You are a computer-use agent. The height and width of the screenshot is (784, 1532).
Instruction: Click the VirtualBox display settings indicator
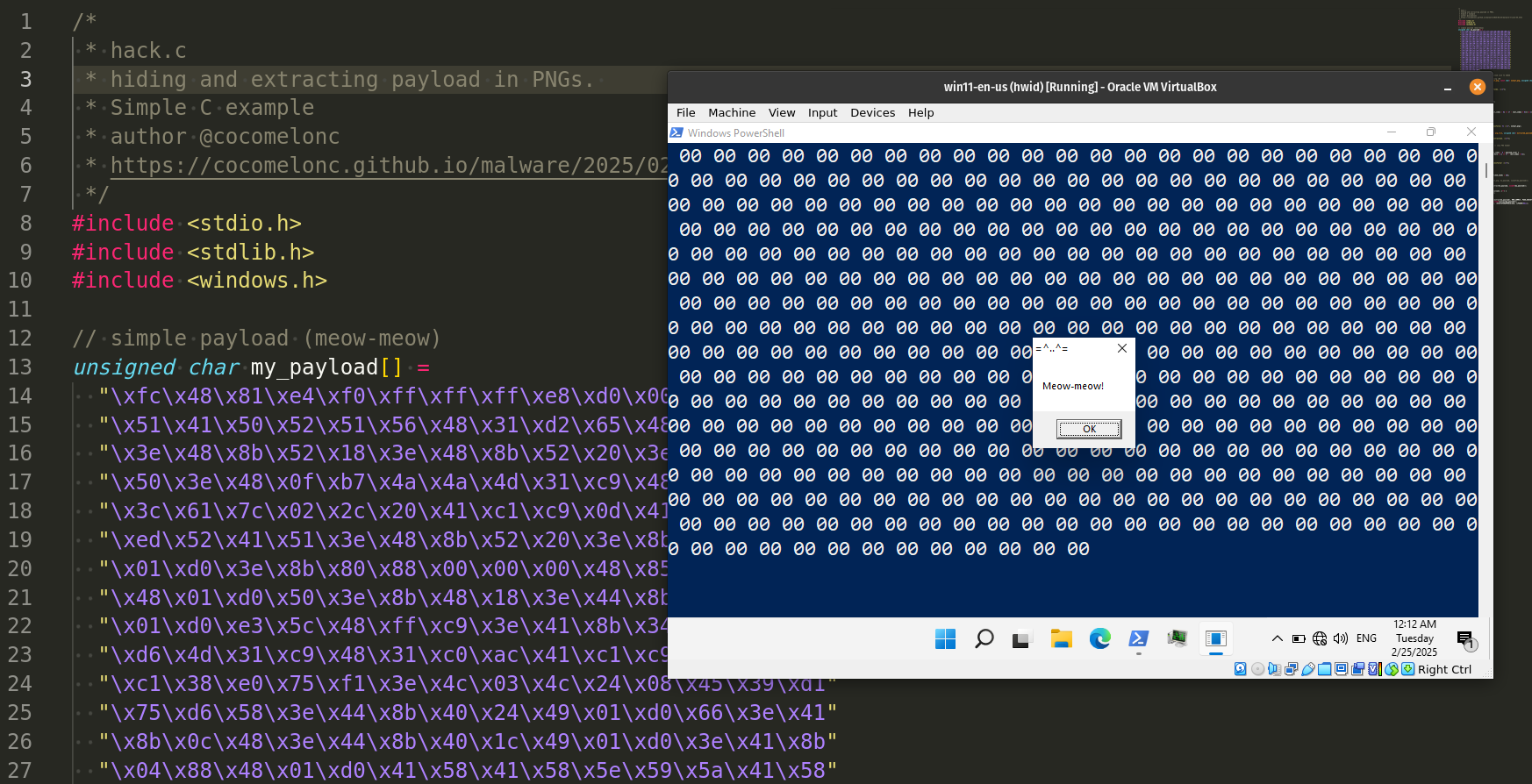[x=1342, y=669]
